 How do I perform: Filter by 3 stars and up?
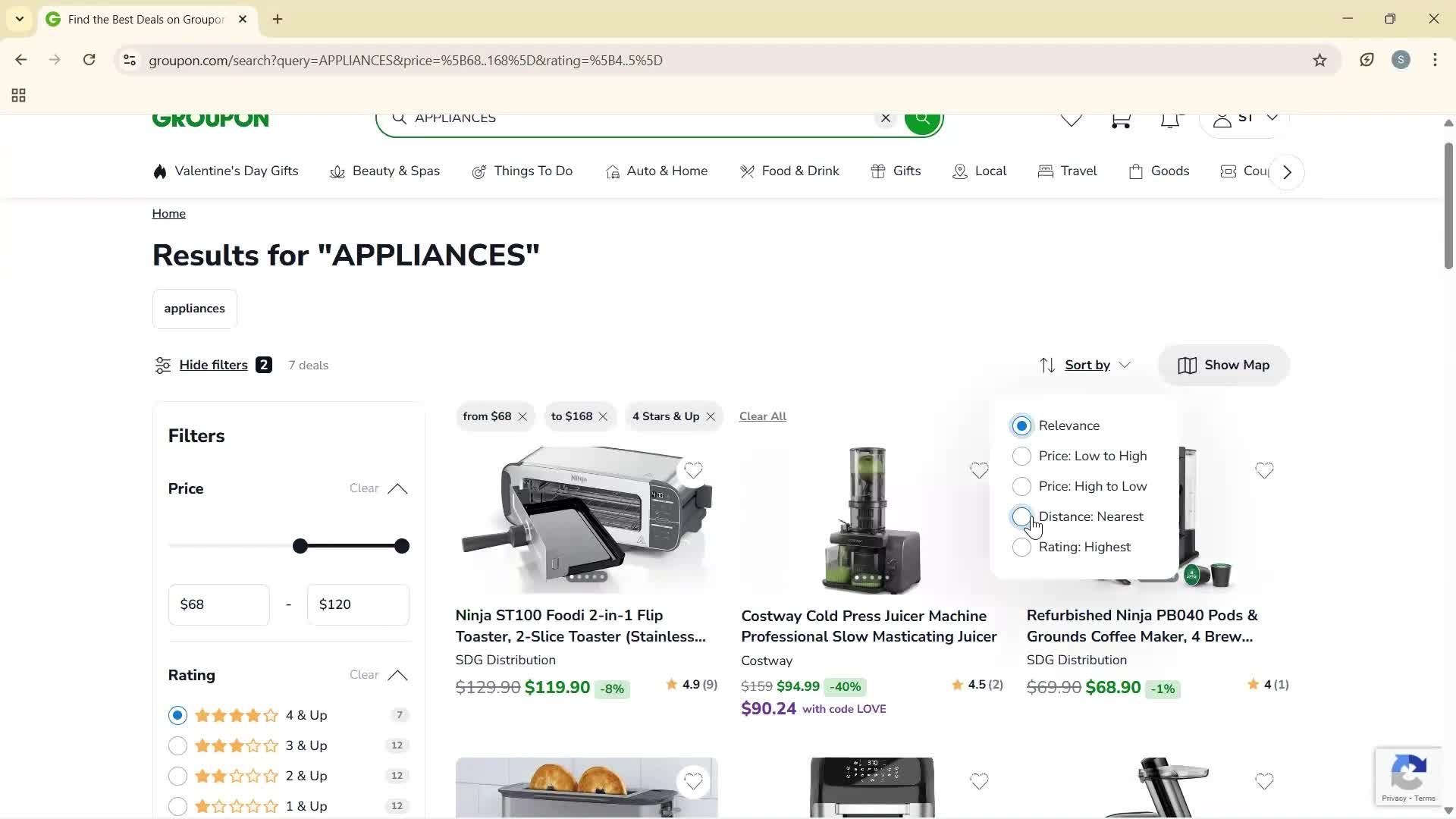(177, 745)
